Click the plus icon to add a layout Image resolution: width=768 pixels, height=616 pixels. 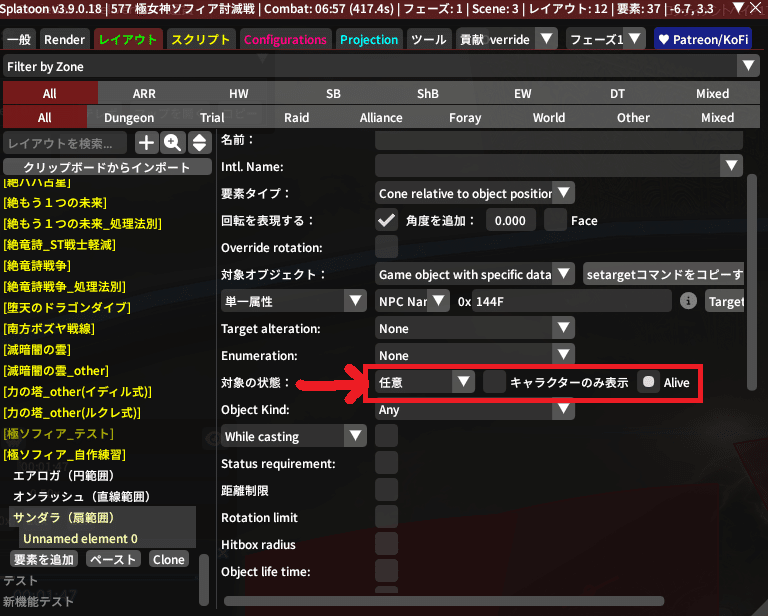[x=147, y=143]
